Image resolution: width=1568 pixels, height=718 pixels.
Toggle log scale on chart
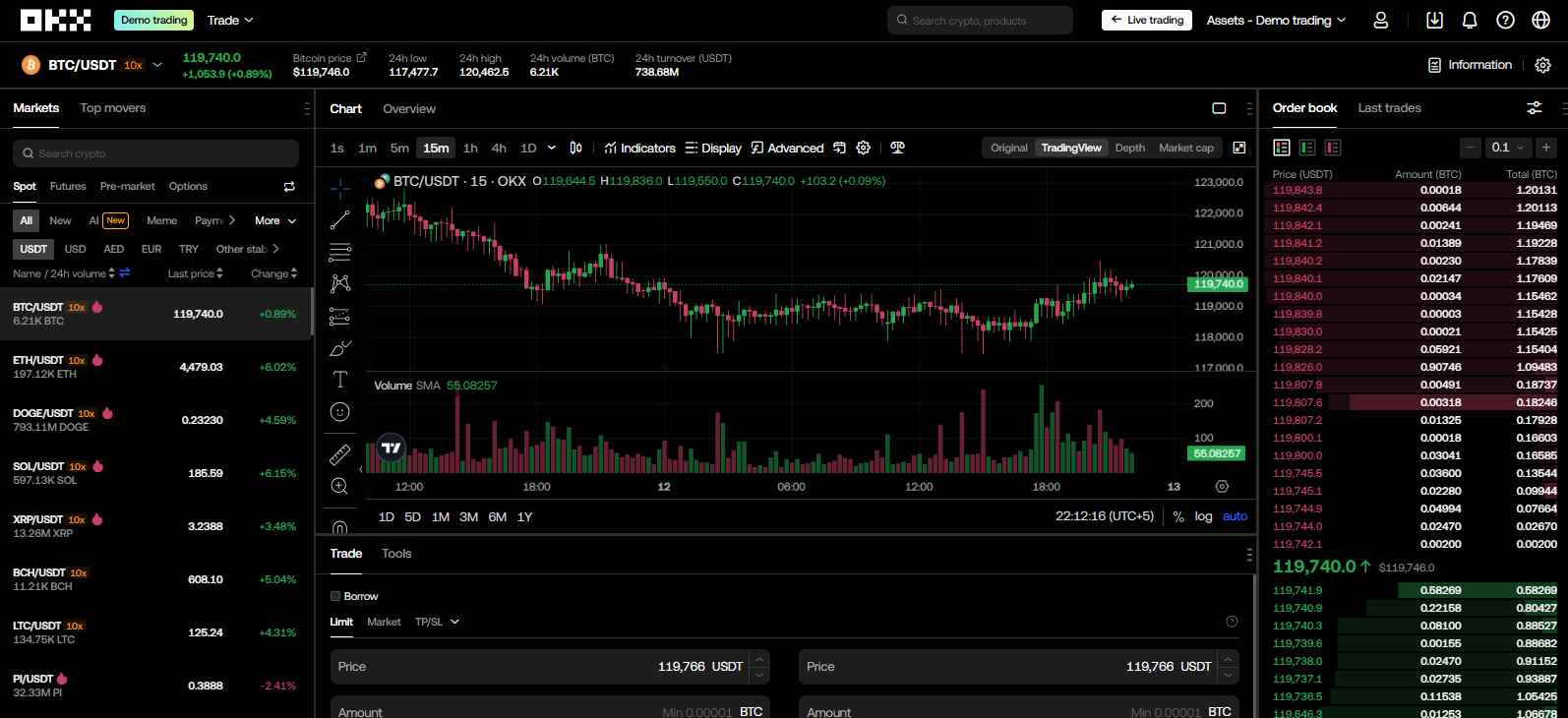(1203, 516)
